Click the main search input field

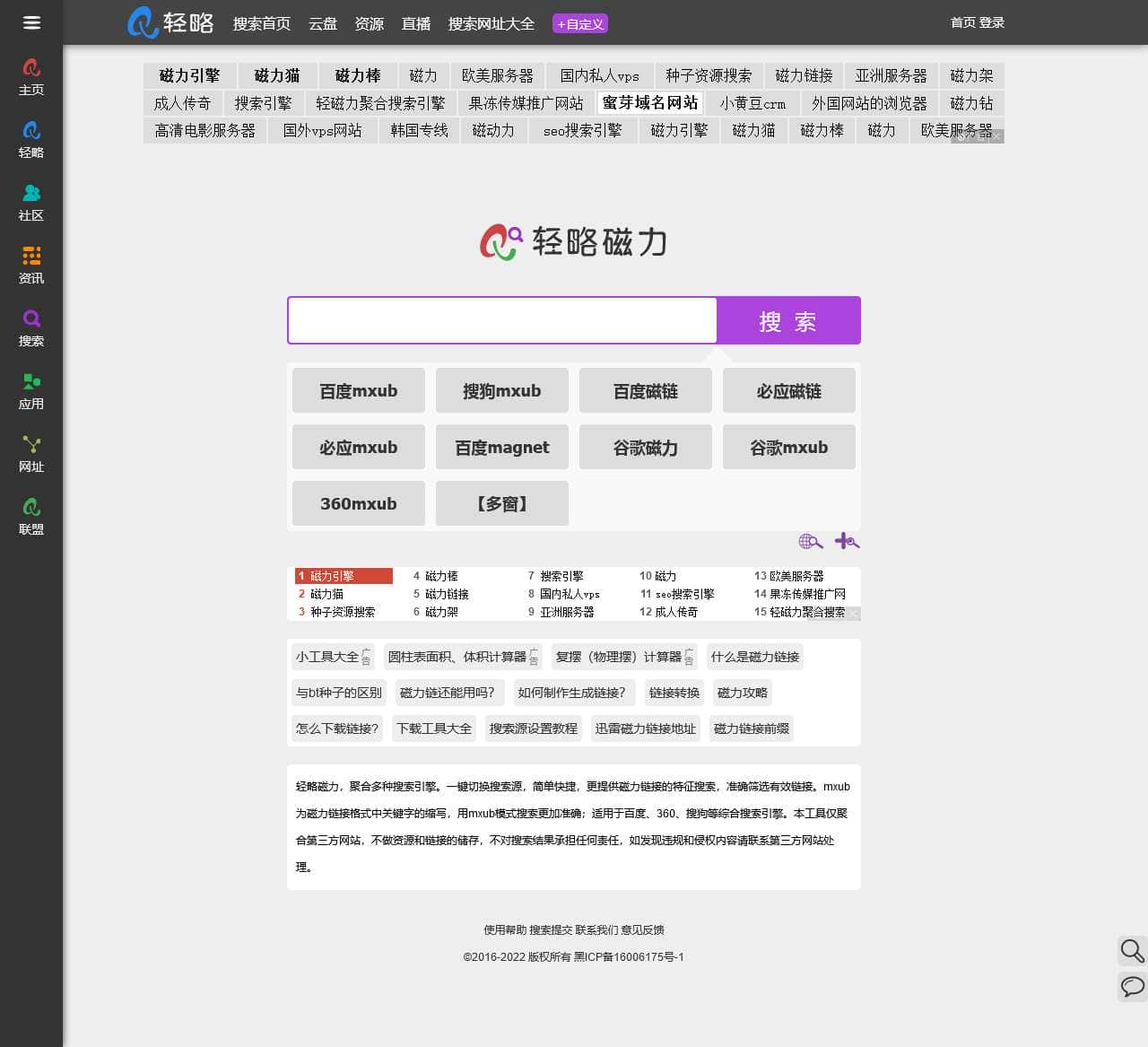(x=502, y=320)
